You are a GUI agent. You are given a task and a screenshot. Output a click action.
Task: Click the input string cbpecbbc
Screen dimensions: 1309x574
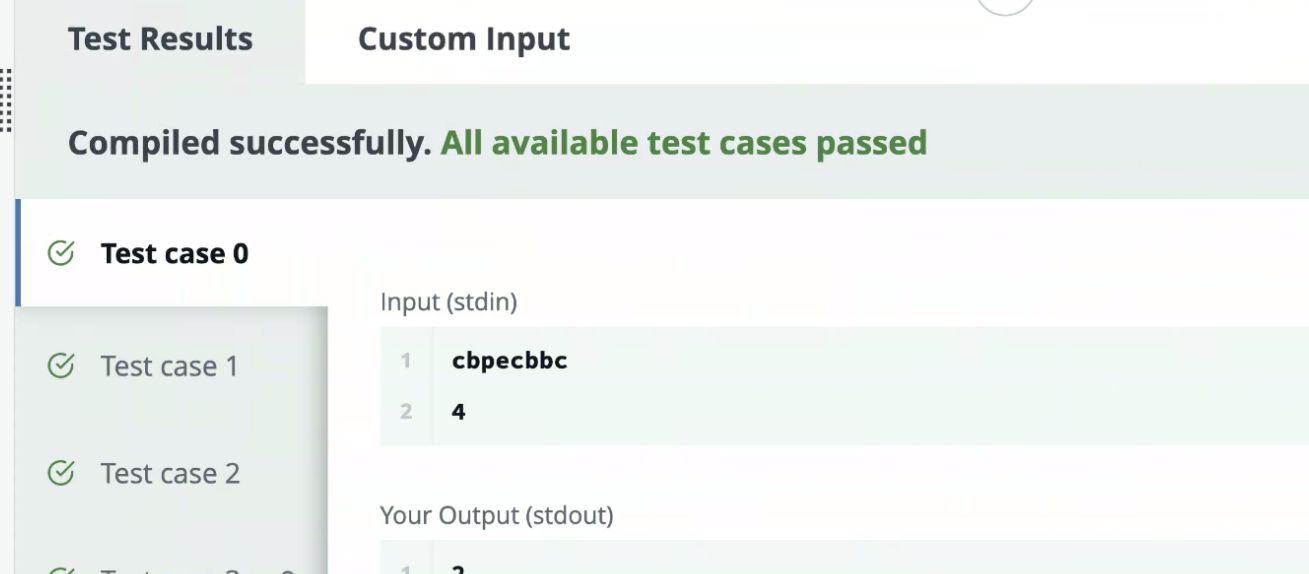pyautogui.click(x=509, y=361)
